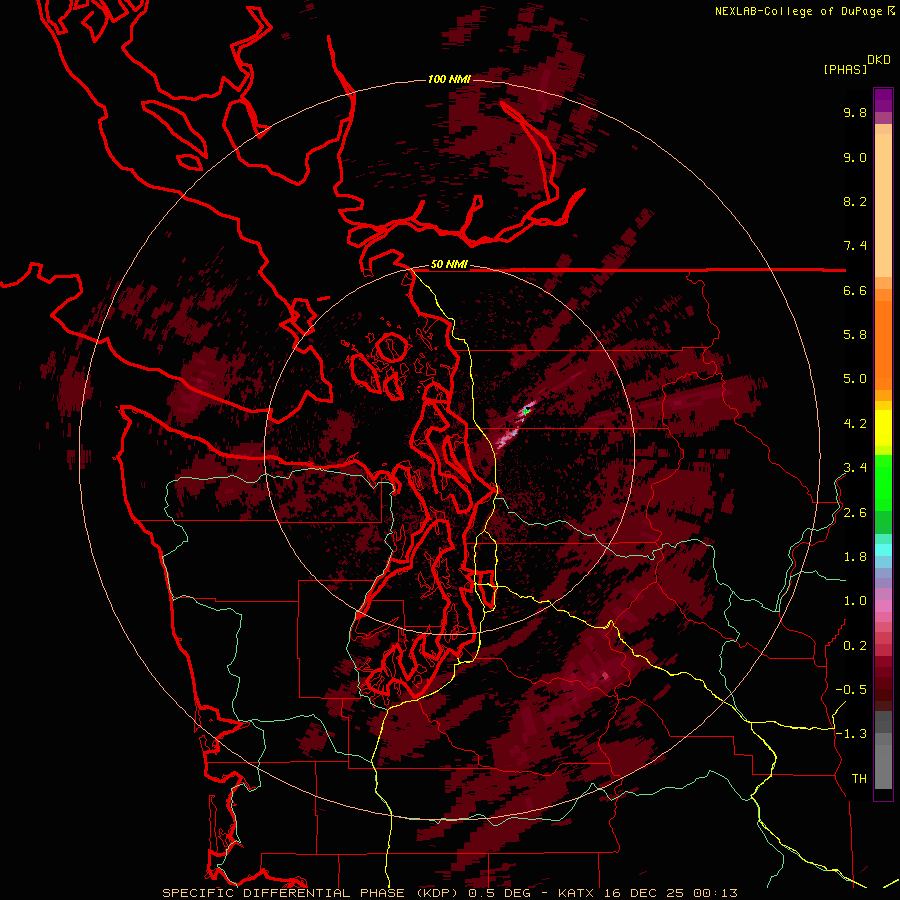This screenshot has width=900, height=900.
Task: Click the 5.0 value on color scale
Action: click(855, 379)
